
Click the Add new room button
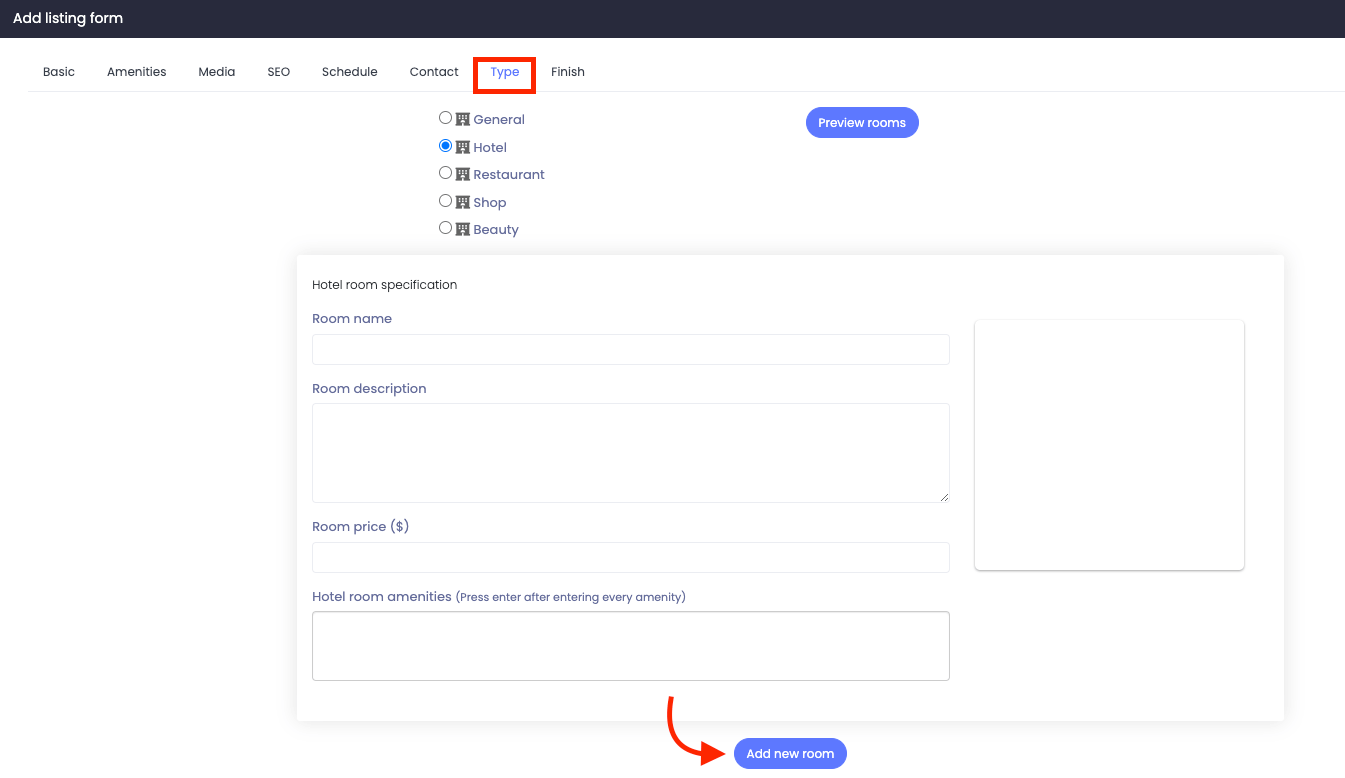tap(790, 753)
